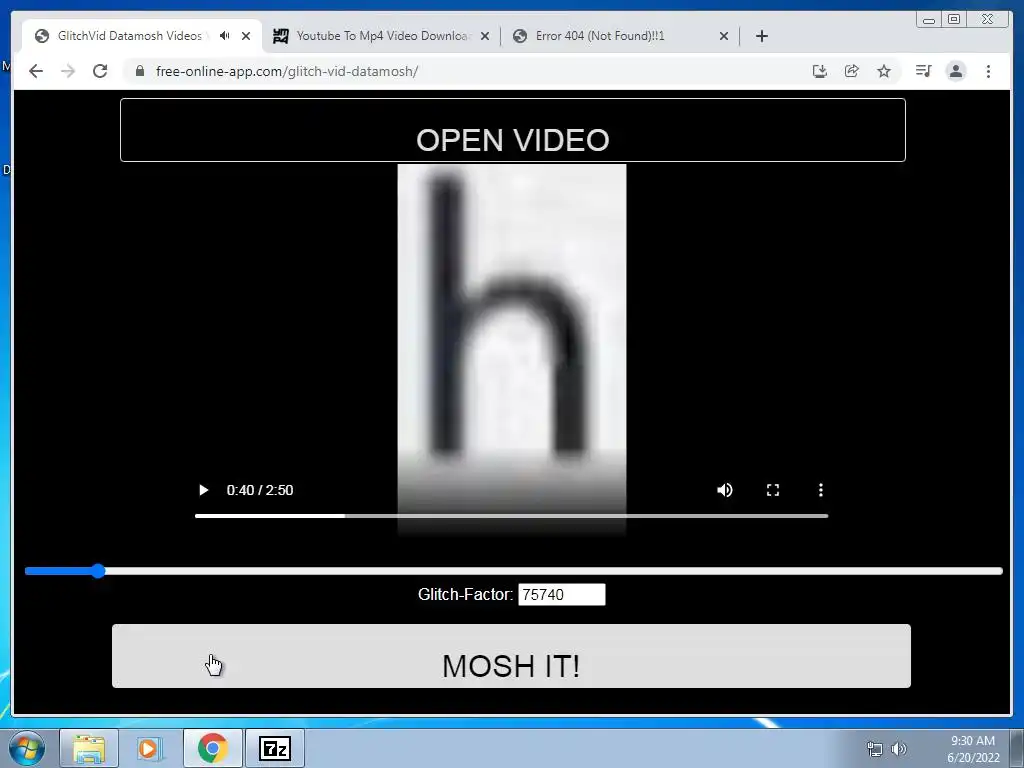The height and width of the screenshot is (768, 1024).
Task: Click the Glitch-Factor value field 75740
Action: click(562, 594)
